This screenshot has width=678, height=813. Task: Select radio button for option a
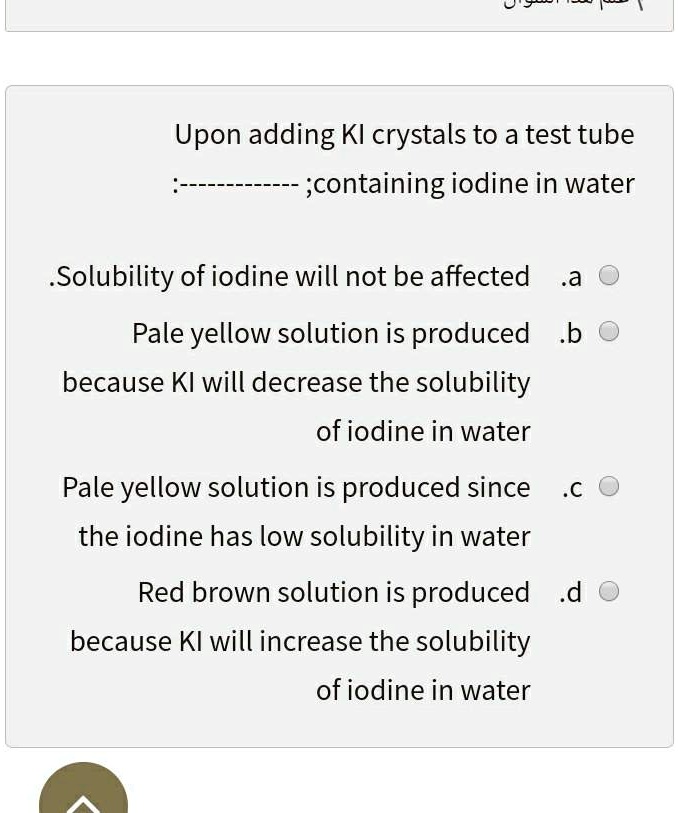[x=609, y=275]
